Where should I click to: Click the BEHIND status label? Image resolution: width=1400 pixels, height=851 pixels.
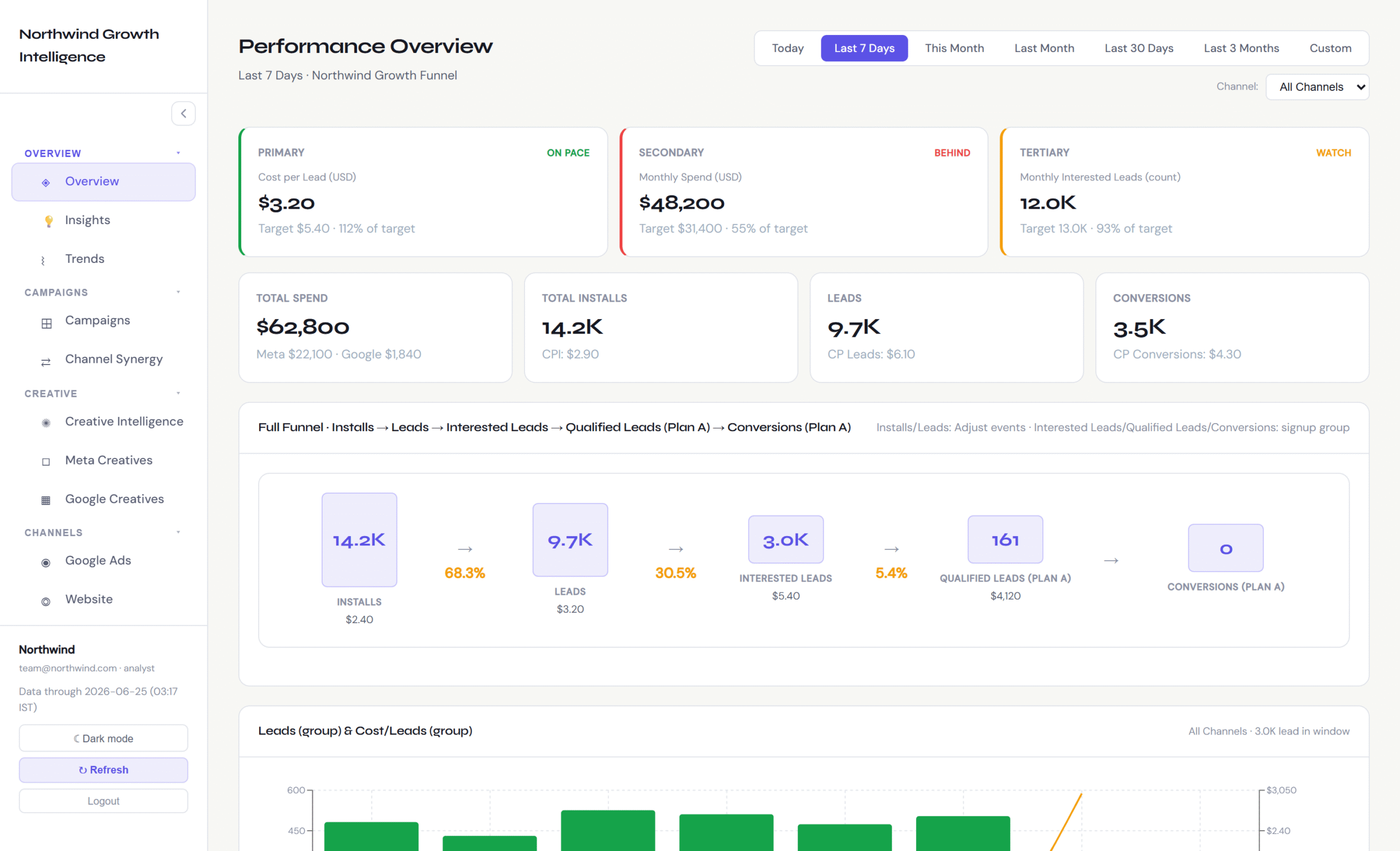952,152
